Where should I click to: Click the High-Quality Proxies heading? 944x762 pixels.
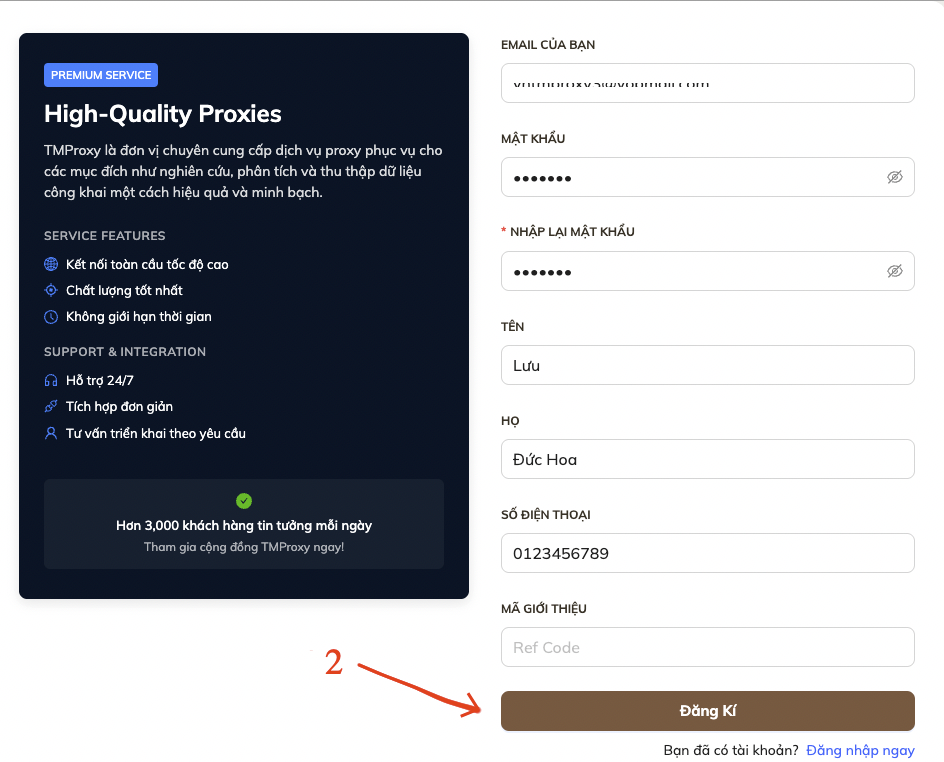click(x=163, y=114)
